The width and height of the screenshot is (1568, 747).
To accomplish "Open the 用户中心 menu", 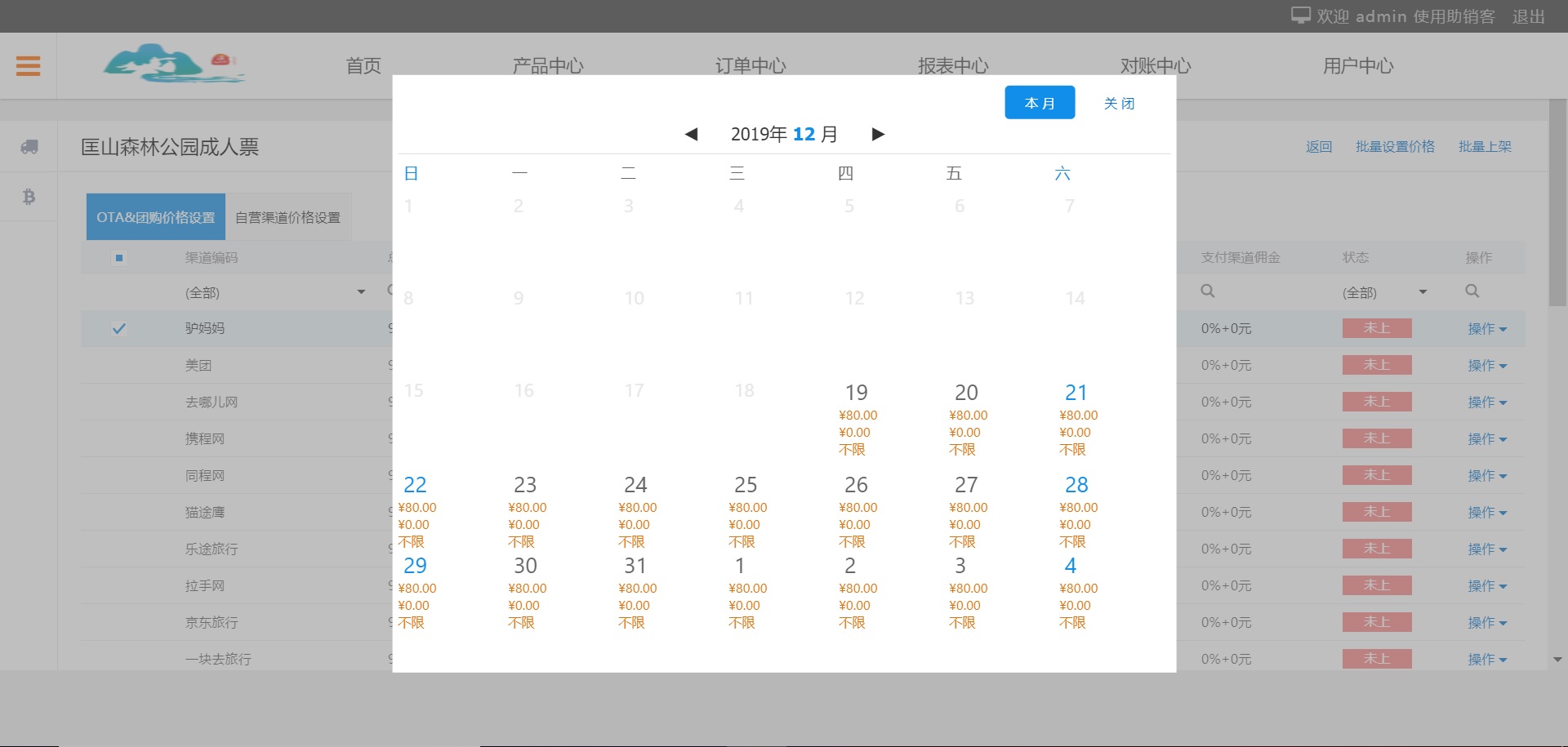I will click(1357, 65).
